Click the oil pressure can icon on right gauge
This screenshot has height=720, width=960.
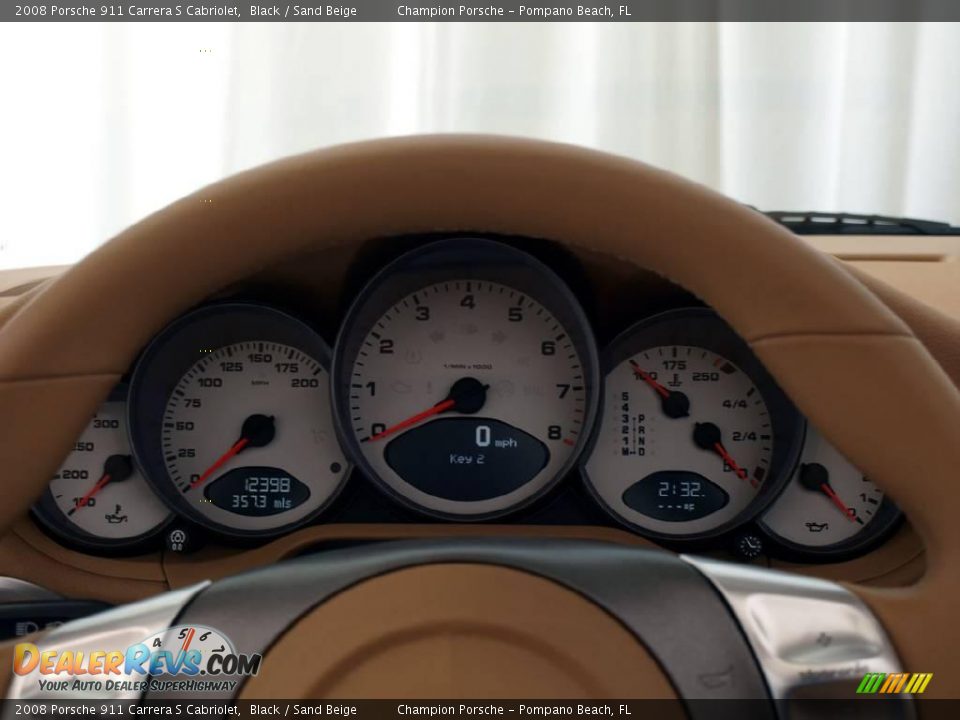coord(817,526)
